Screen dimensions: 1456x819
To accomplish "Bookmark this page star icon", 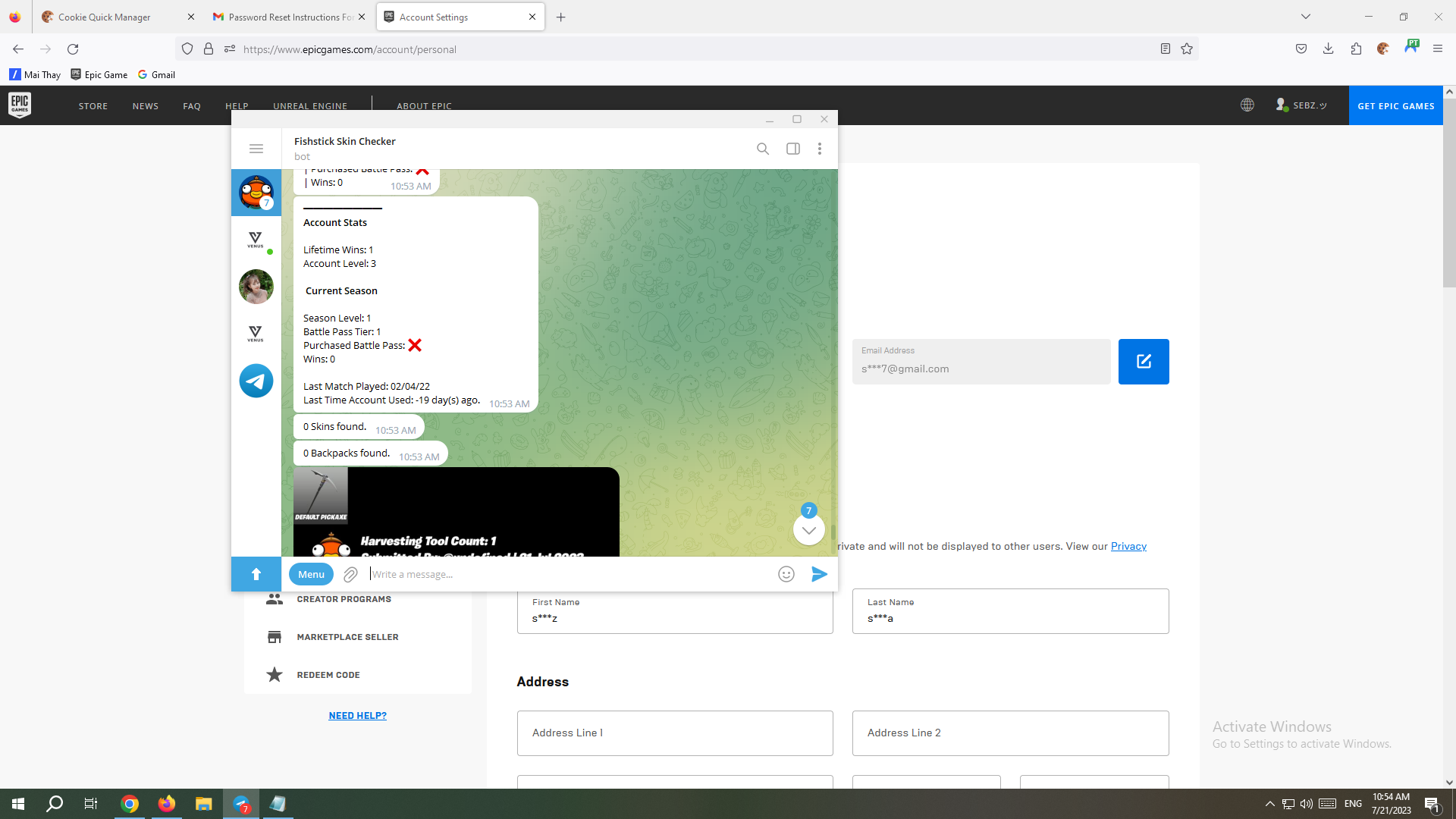I will pos(1187,49).
